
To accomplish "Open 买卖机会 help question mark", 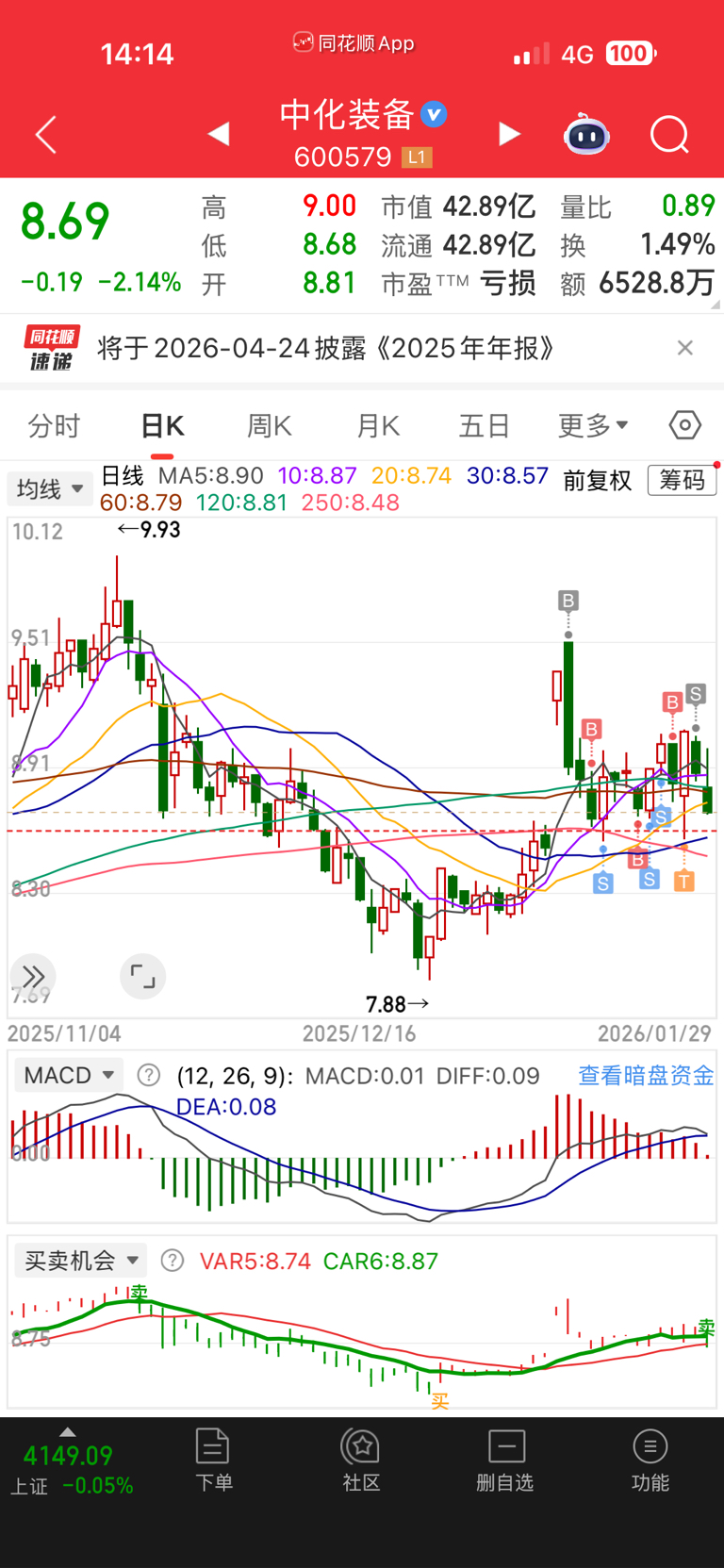I will click(x=172, y=1261).
